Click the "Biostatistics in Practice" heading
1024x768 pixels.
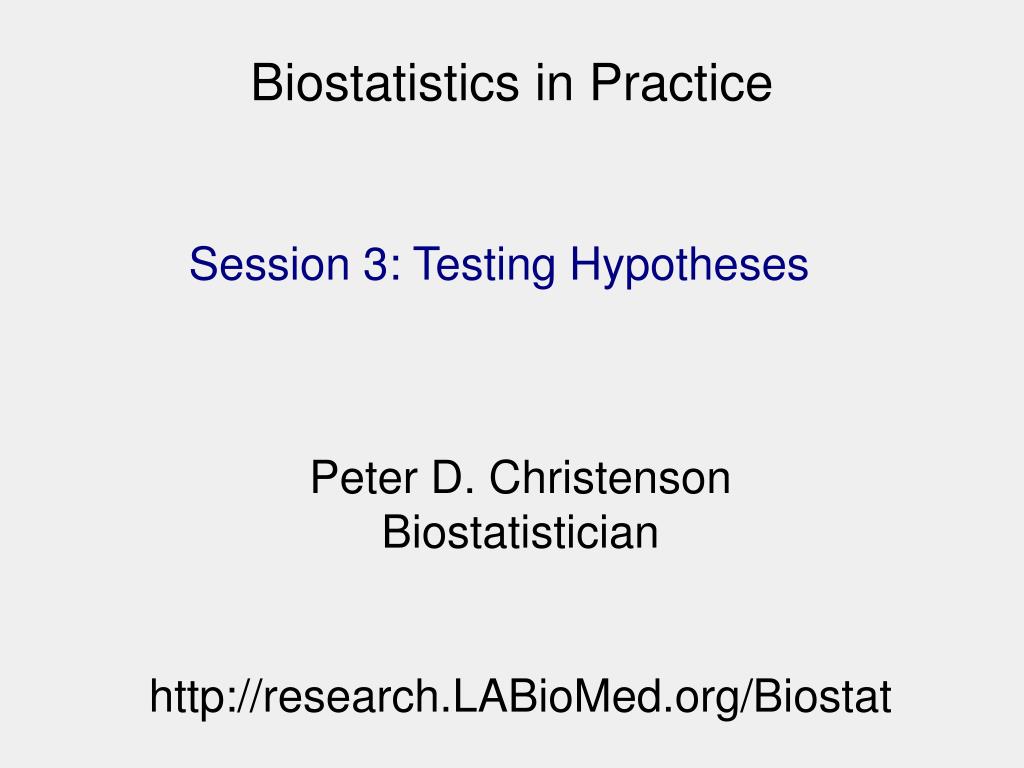coord(512,82)
